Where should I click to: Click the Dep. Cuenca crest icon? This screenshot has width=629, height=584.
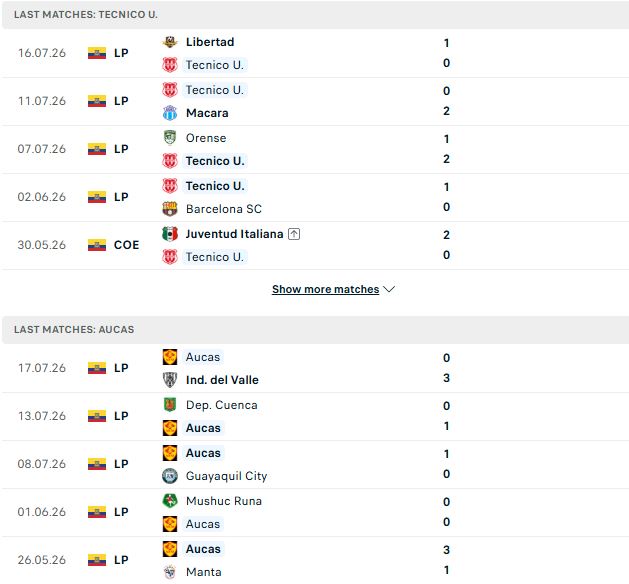(x=170, y=405)
